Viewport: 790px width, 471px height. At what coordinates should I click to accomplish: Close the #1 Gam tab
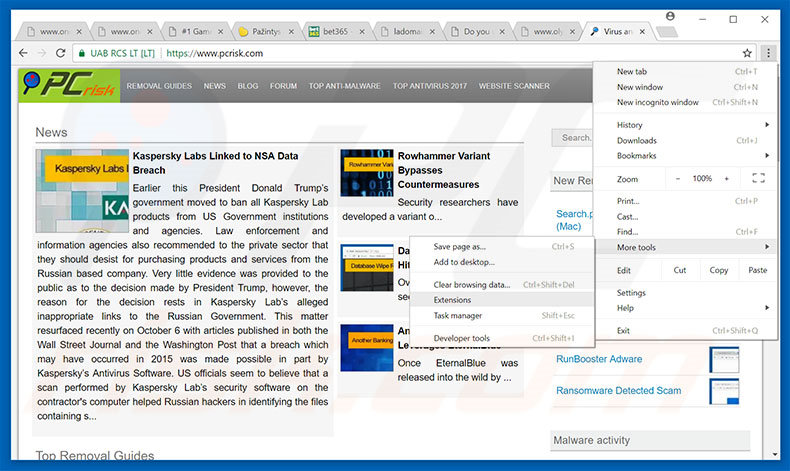220,31
